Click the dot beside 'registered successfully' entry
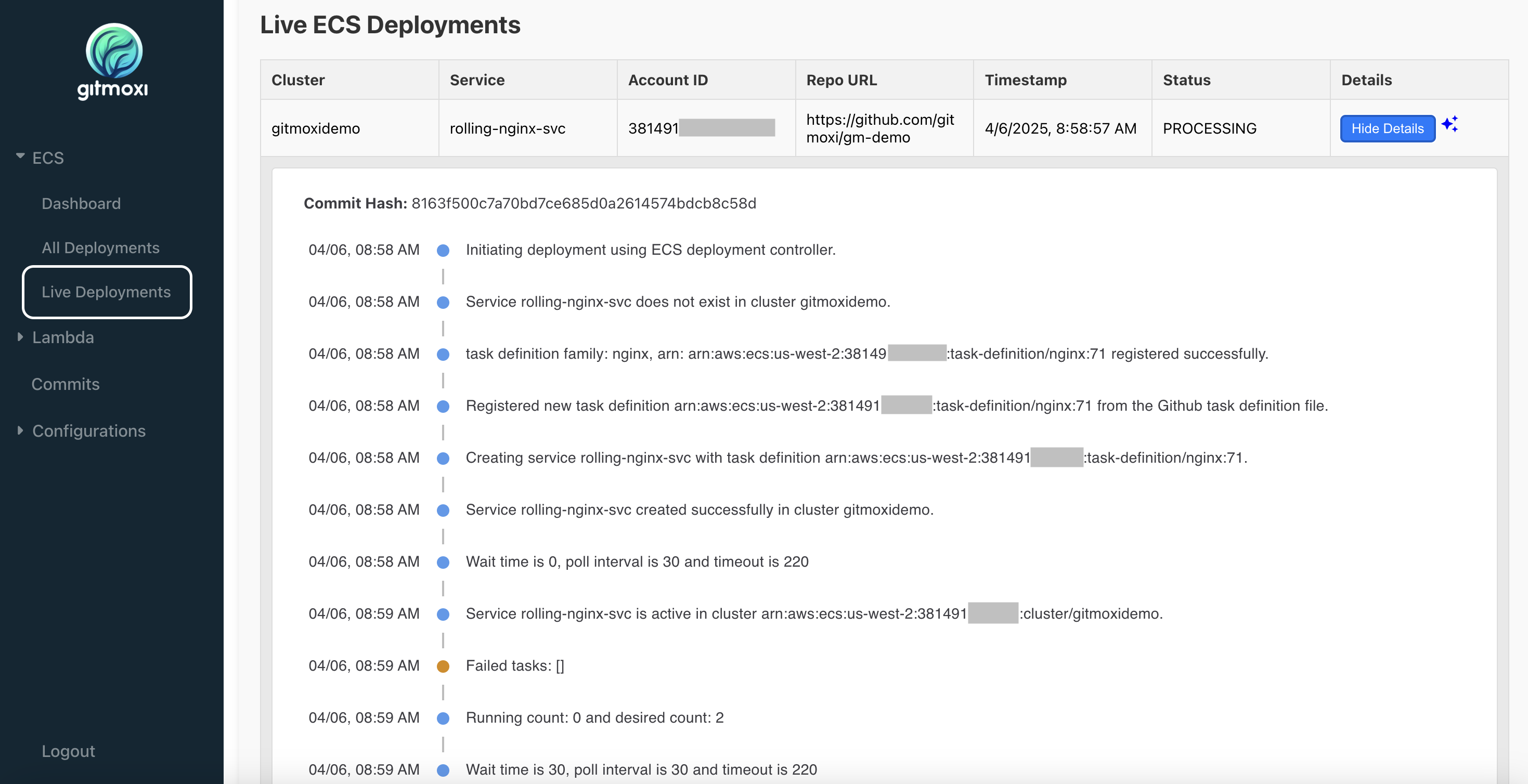This screenshot has width=1528, height=784. pyautogui.click(x=443, y=355)
